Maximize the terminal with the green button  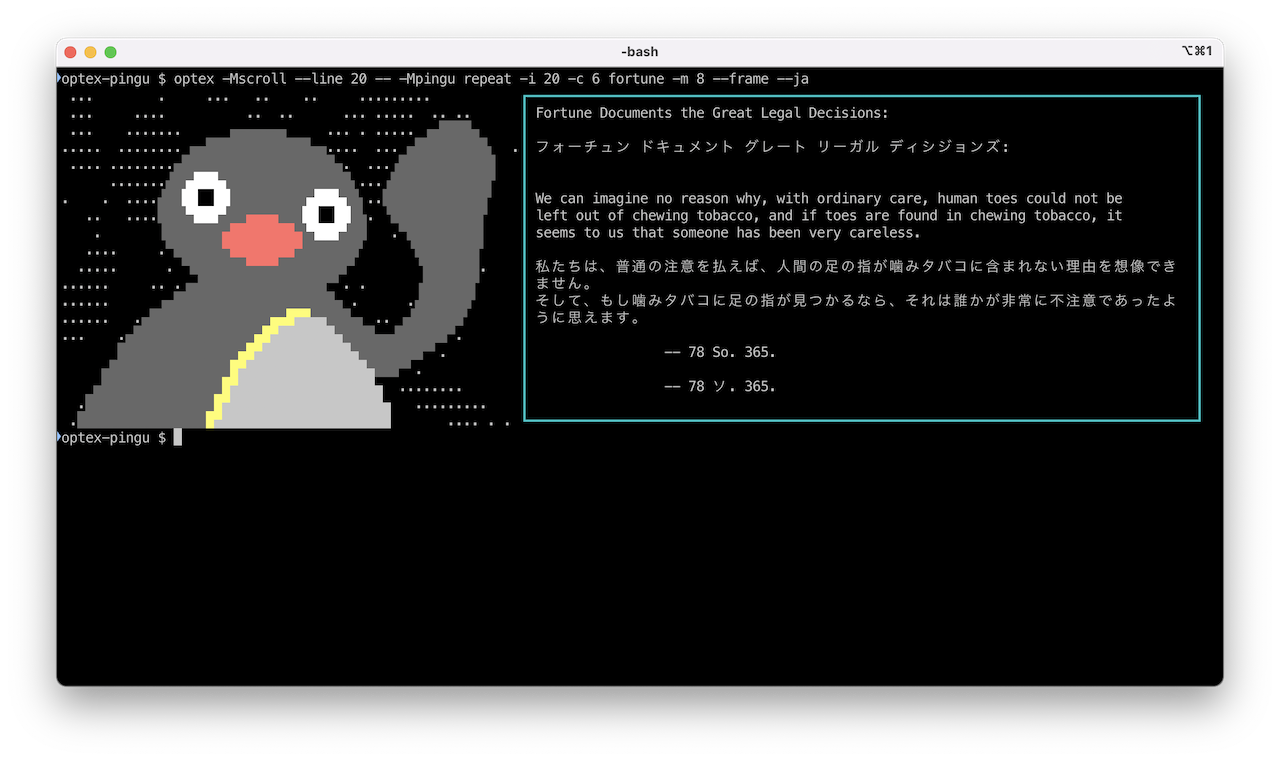pos(110,52)
